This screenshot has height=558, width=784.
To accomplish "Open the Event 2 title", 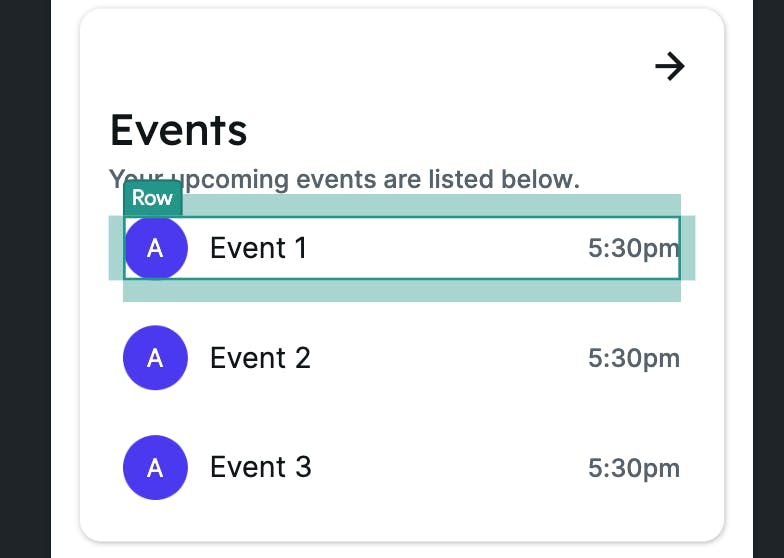I will [x=260, y=358].
